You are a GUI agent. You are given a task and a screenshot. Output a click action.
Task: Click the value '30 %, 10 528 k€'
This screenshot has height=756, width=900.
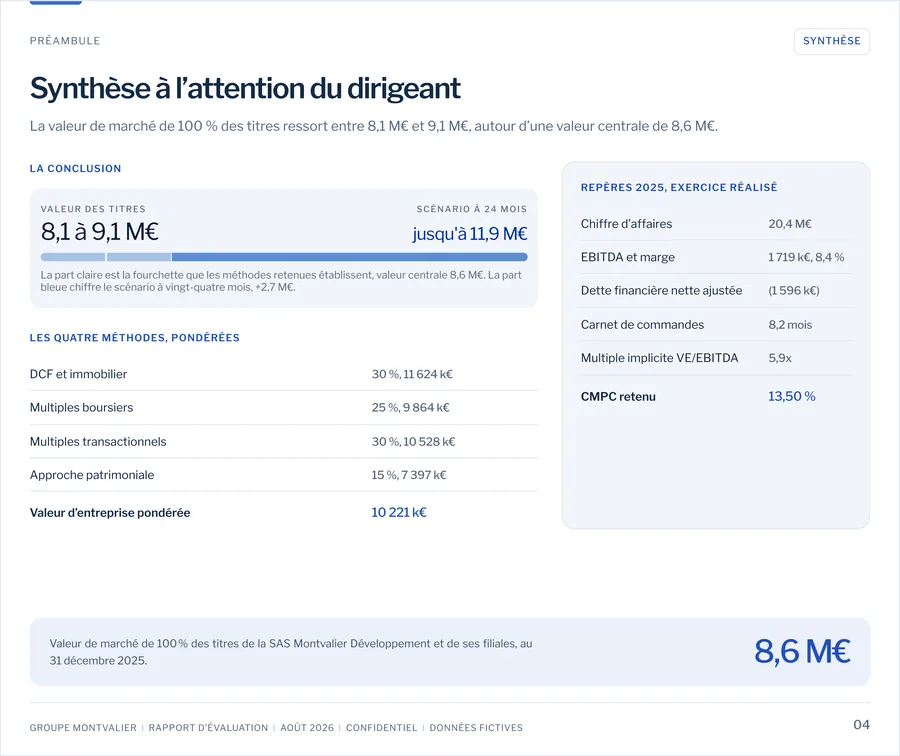(413, 441)
